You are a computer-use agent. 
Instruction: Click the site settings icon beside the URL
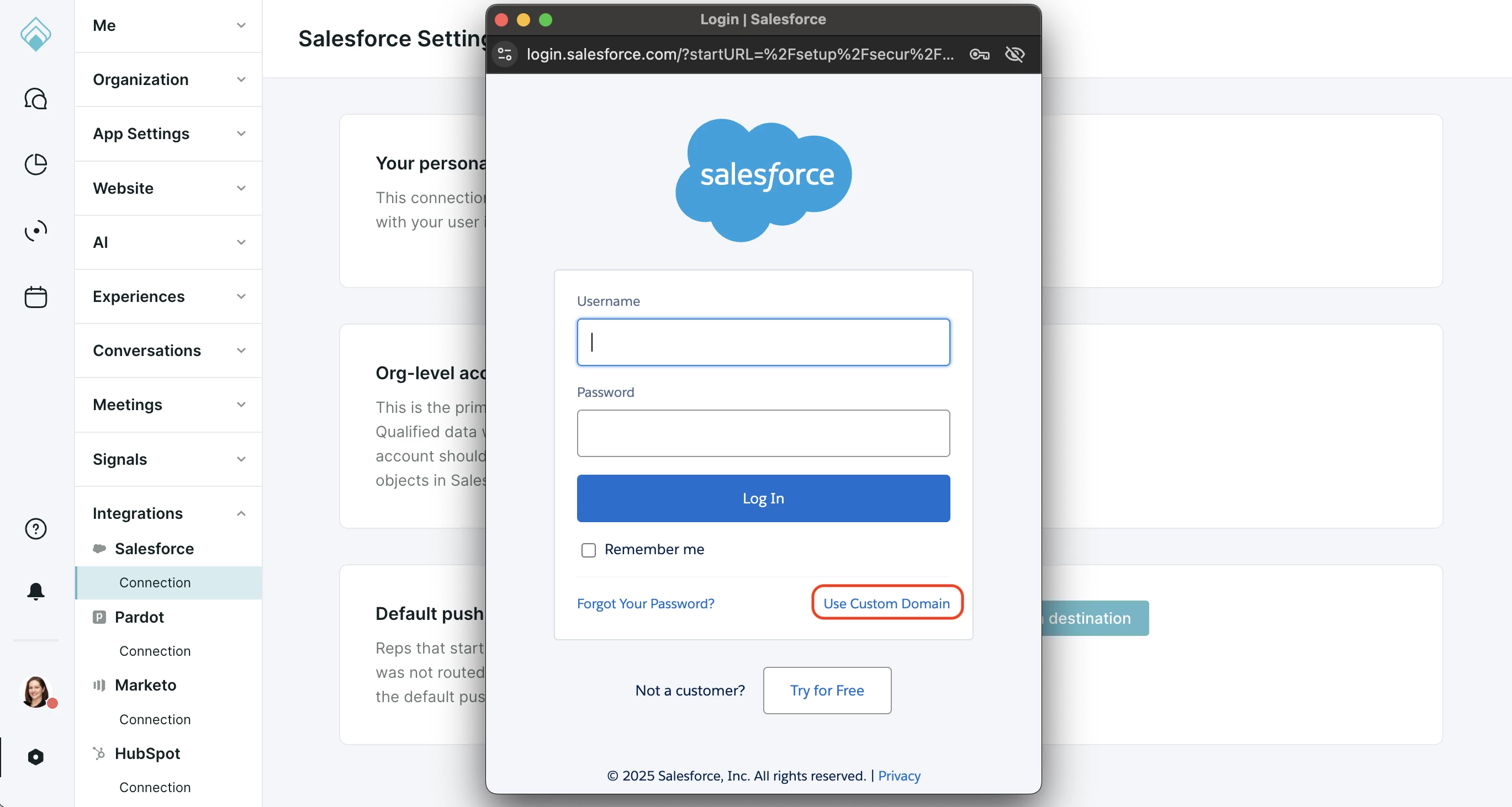(505, 55)
